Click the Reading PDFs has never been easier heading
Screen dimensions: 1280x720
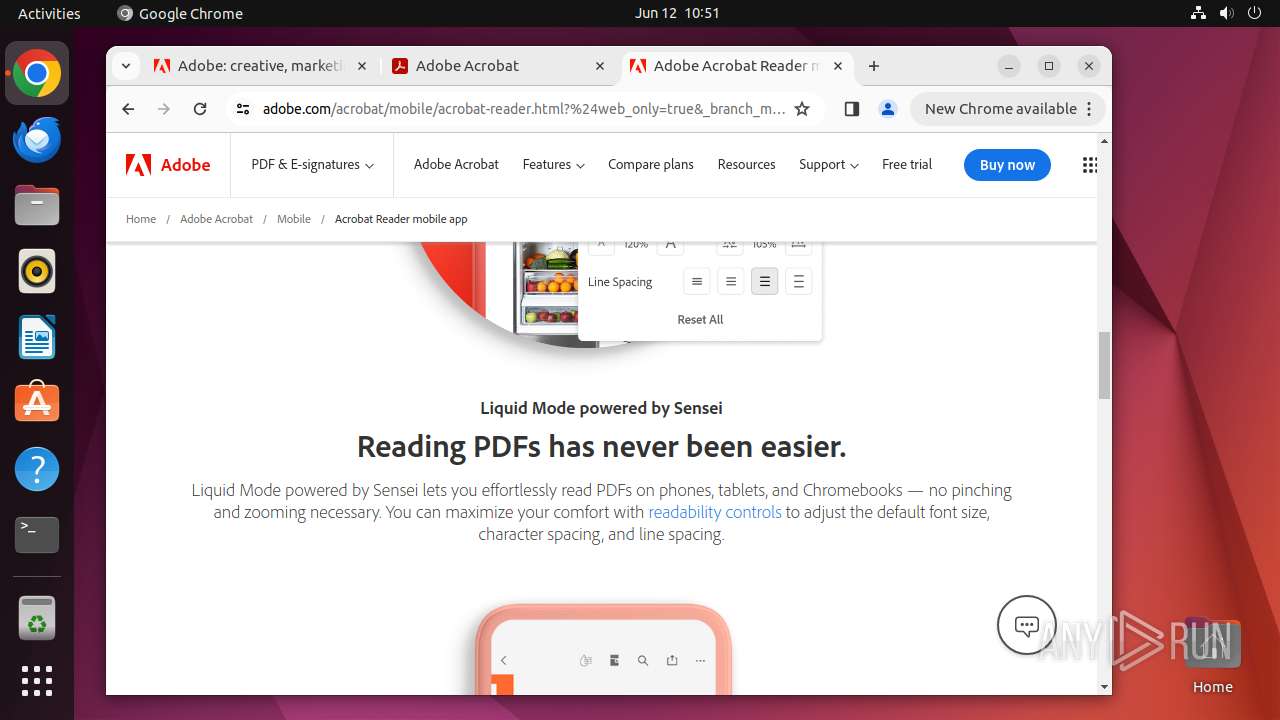pyautogui.click(x=602, y=447)
